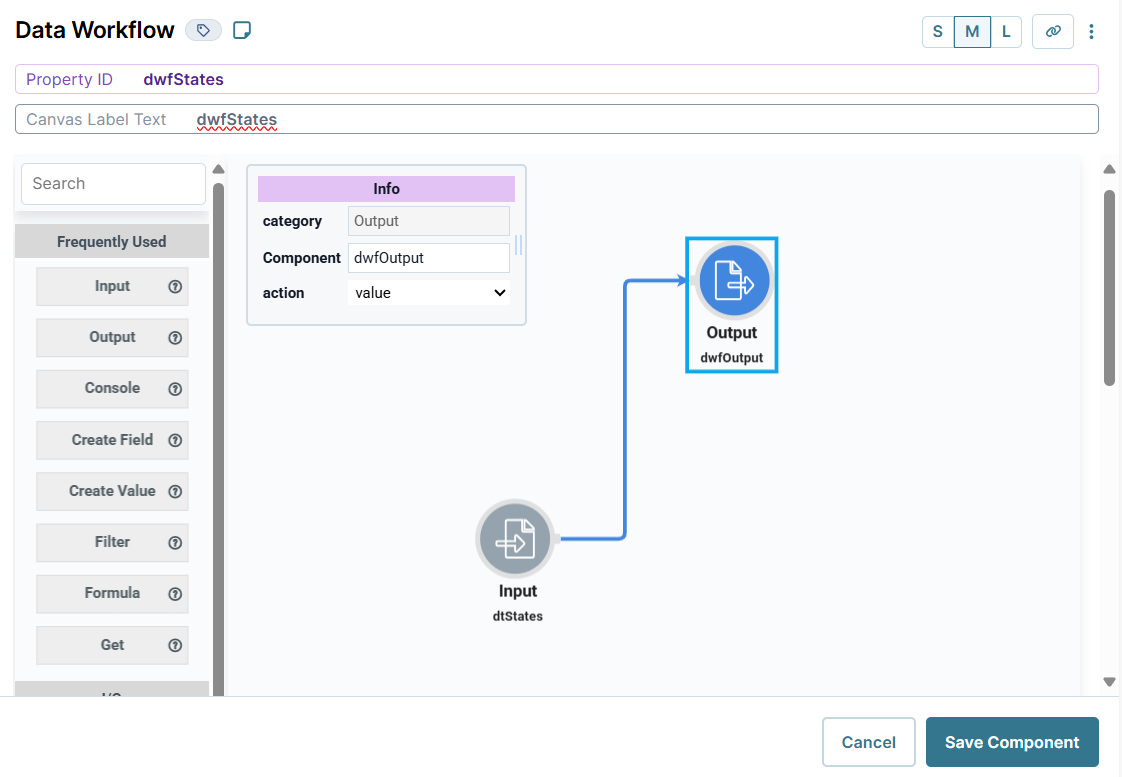Open help icon for Formula operator
The image size is (1122, 777).
[175, 594]
